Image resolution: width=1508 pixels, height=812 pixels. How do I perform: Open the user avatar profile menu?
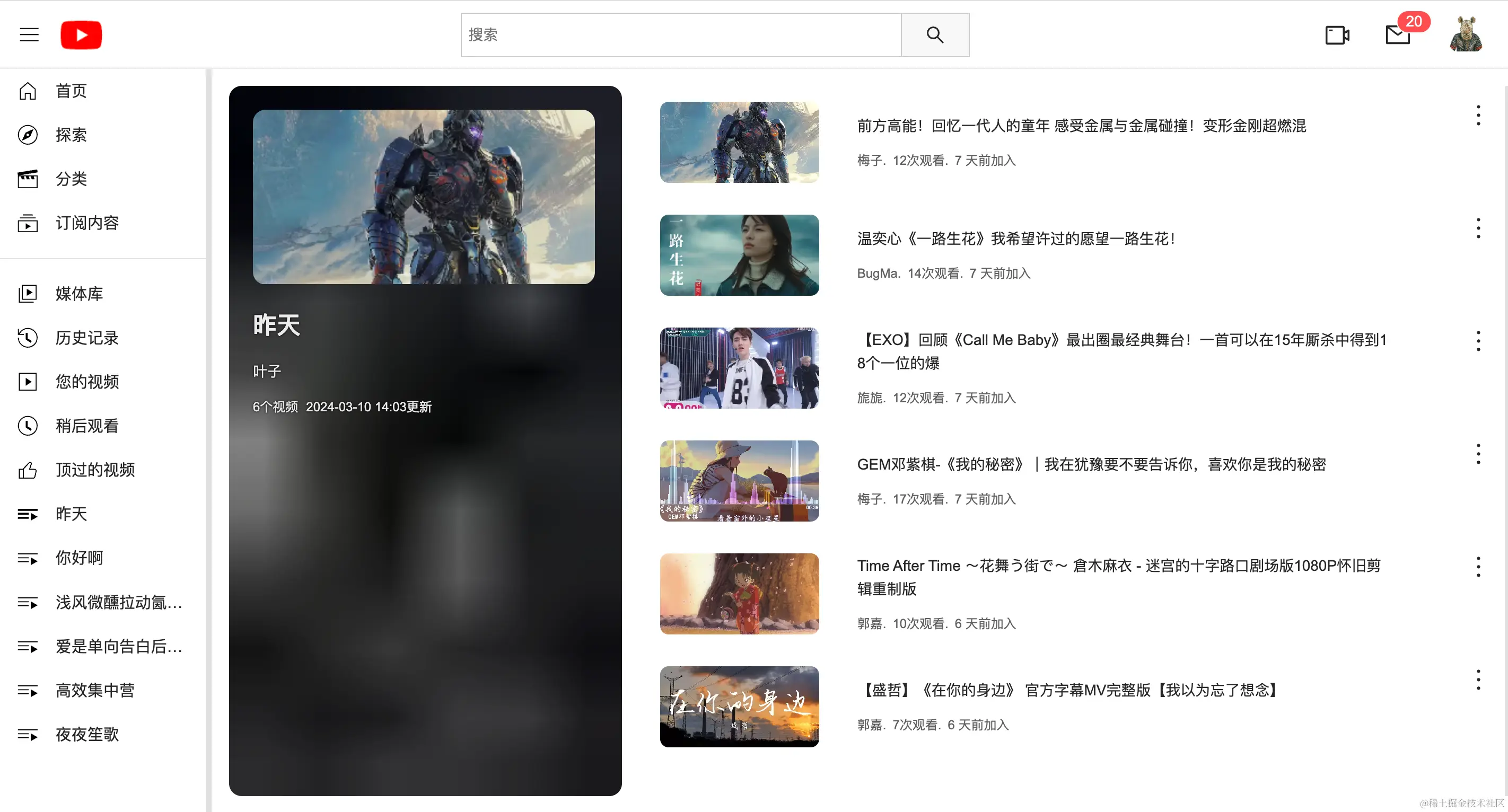[1466, 35]
